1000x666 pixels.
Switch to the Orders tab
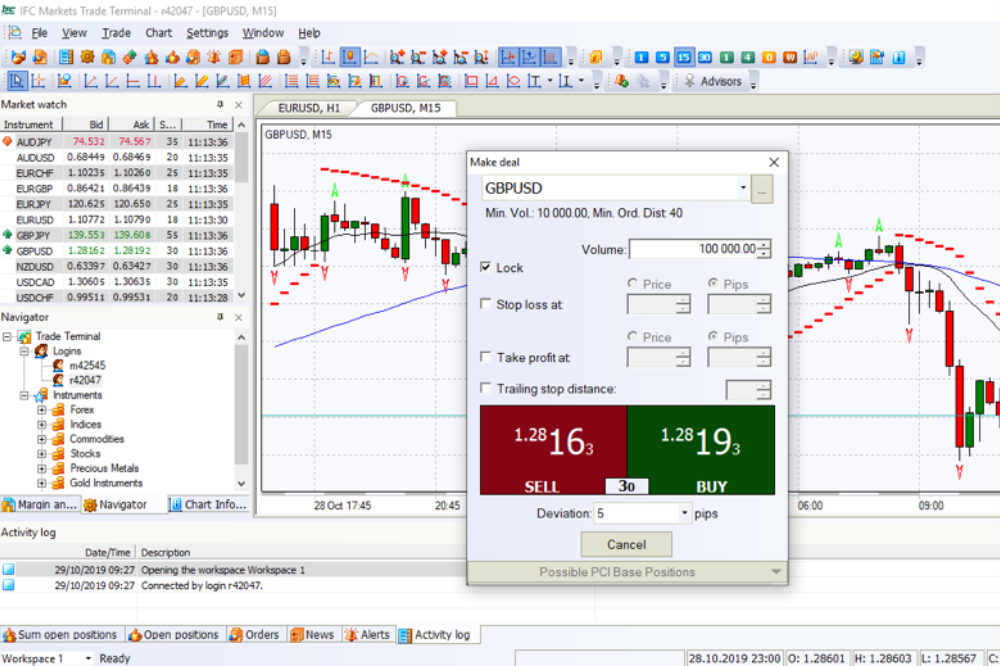pos(254,635)
